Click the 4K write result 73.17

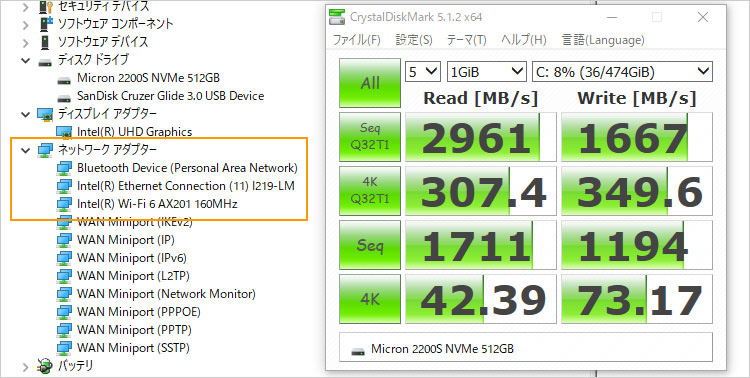(x=637, y=300)
